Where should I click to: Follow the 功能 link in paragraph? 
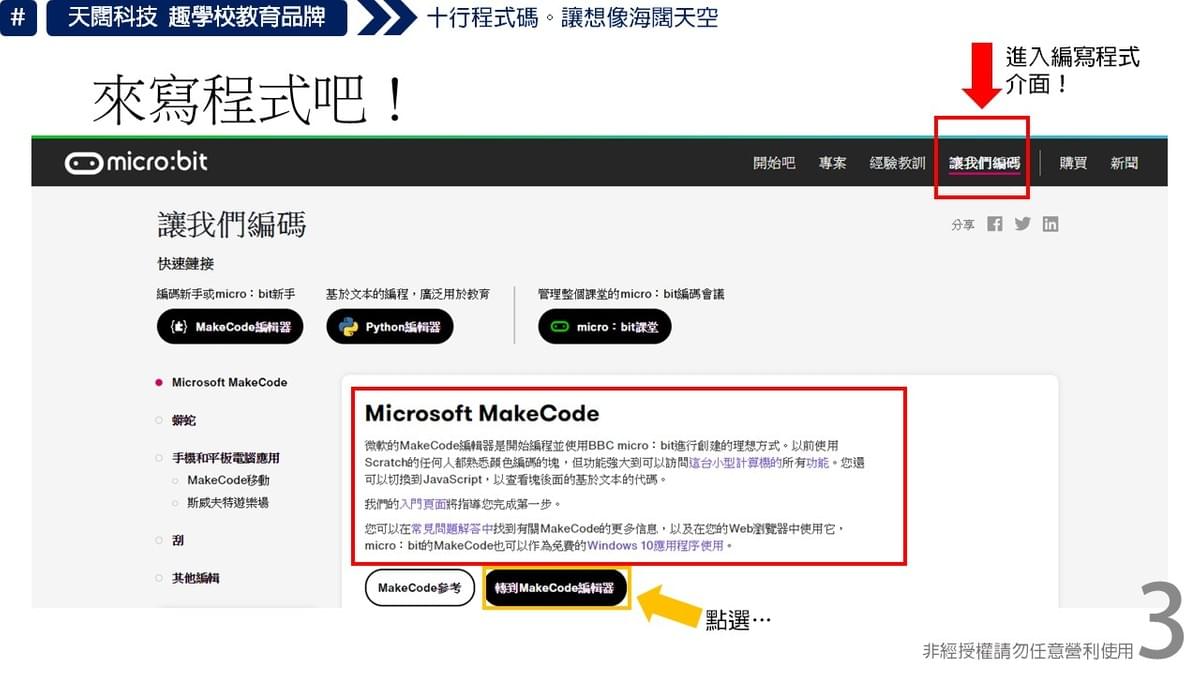click(818, 463)
